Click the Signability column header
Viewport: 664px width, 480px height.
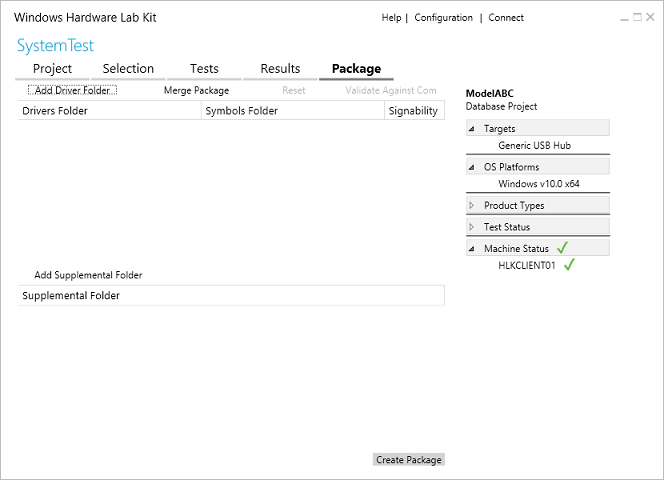(x=414, y=111)
